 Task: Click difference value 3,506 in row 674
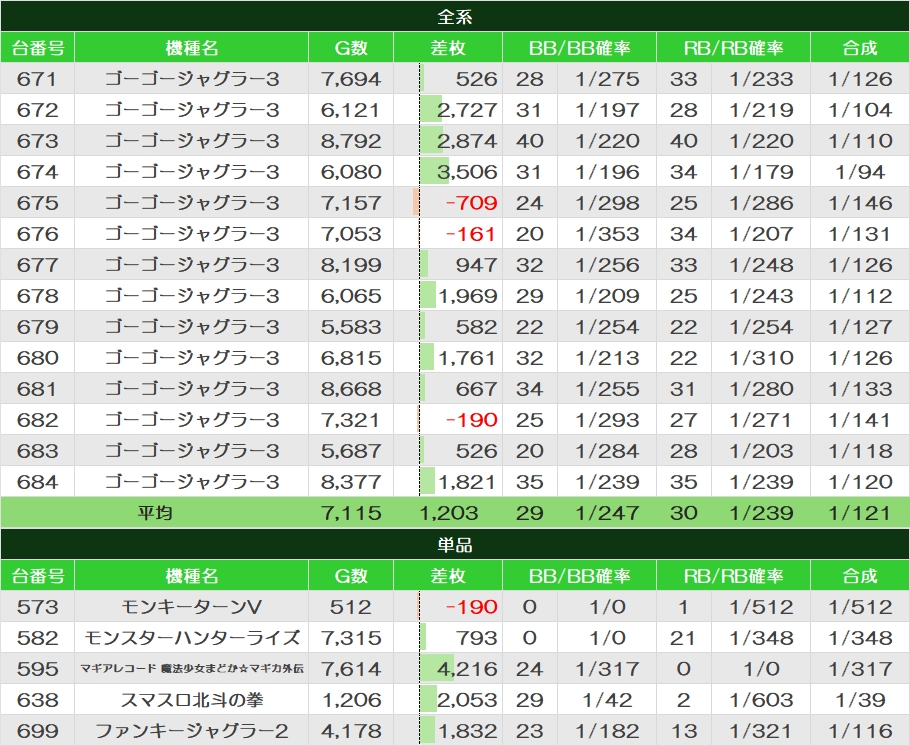coord(467,172)
